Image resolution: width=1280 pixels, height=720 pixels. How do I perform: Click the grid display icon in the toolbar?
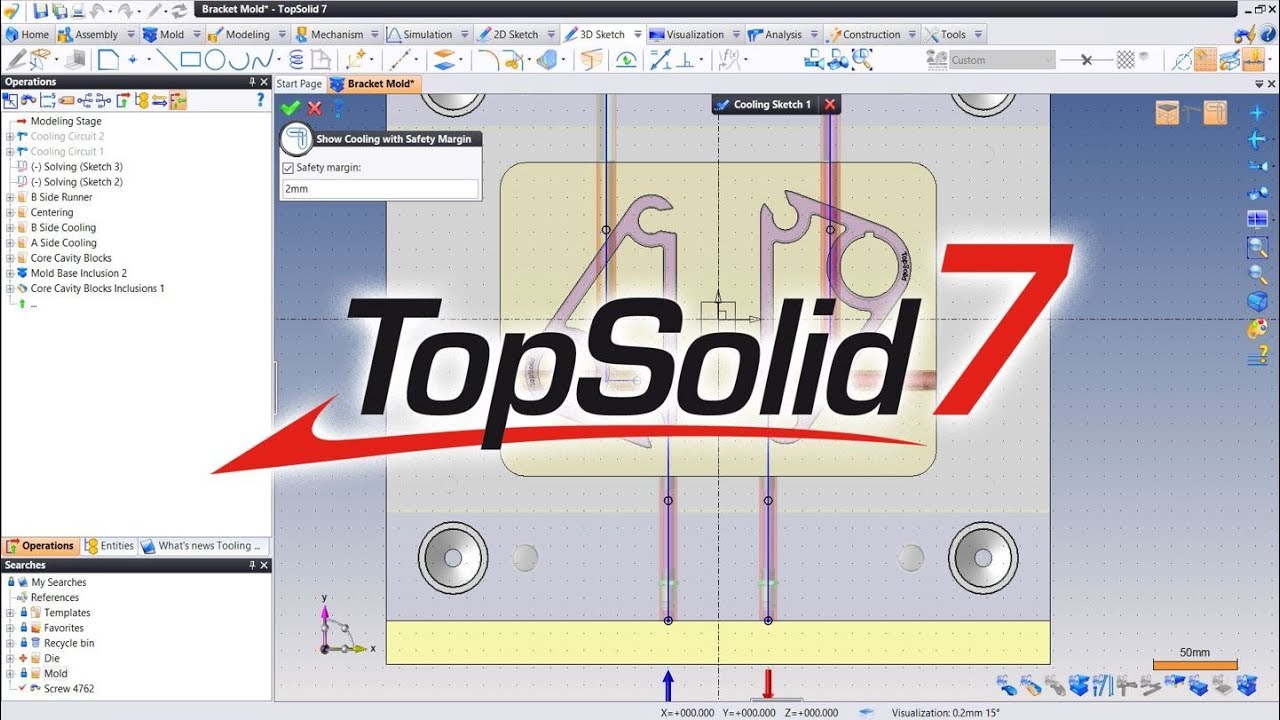[1126, 59]
